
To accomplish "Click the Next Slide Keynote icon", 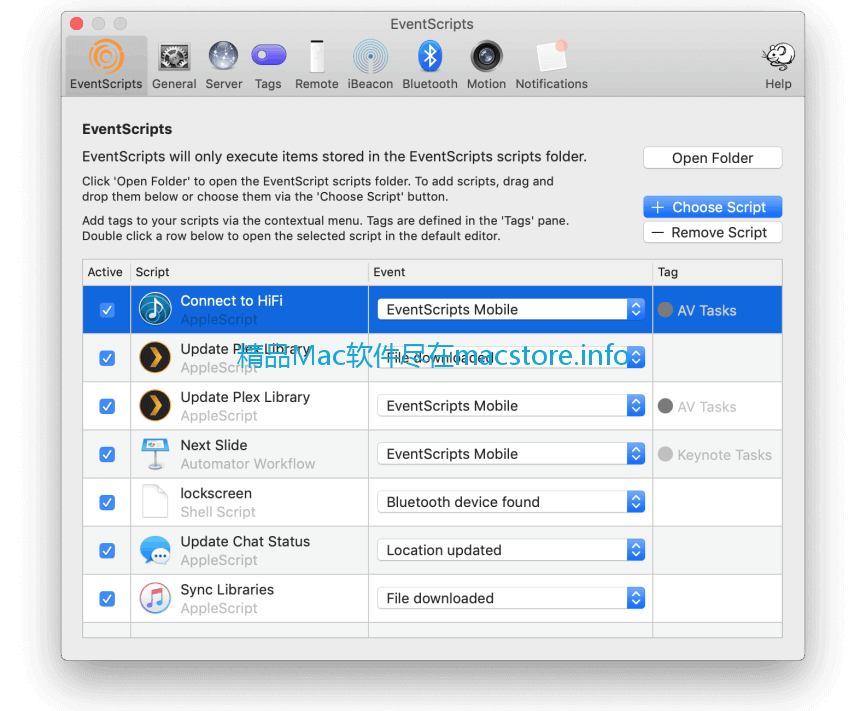I will (x=155, y=454).
